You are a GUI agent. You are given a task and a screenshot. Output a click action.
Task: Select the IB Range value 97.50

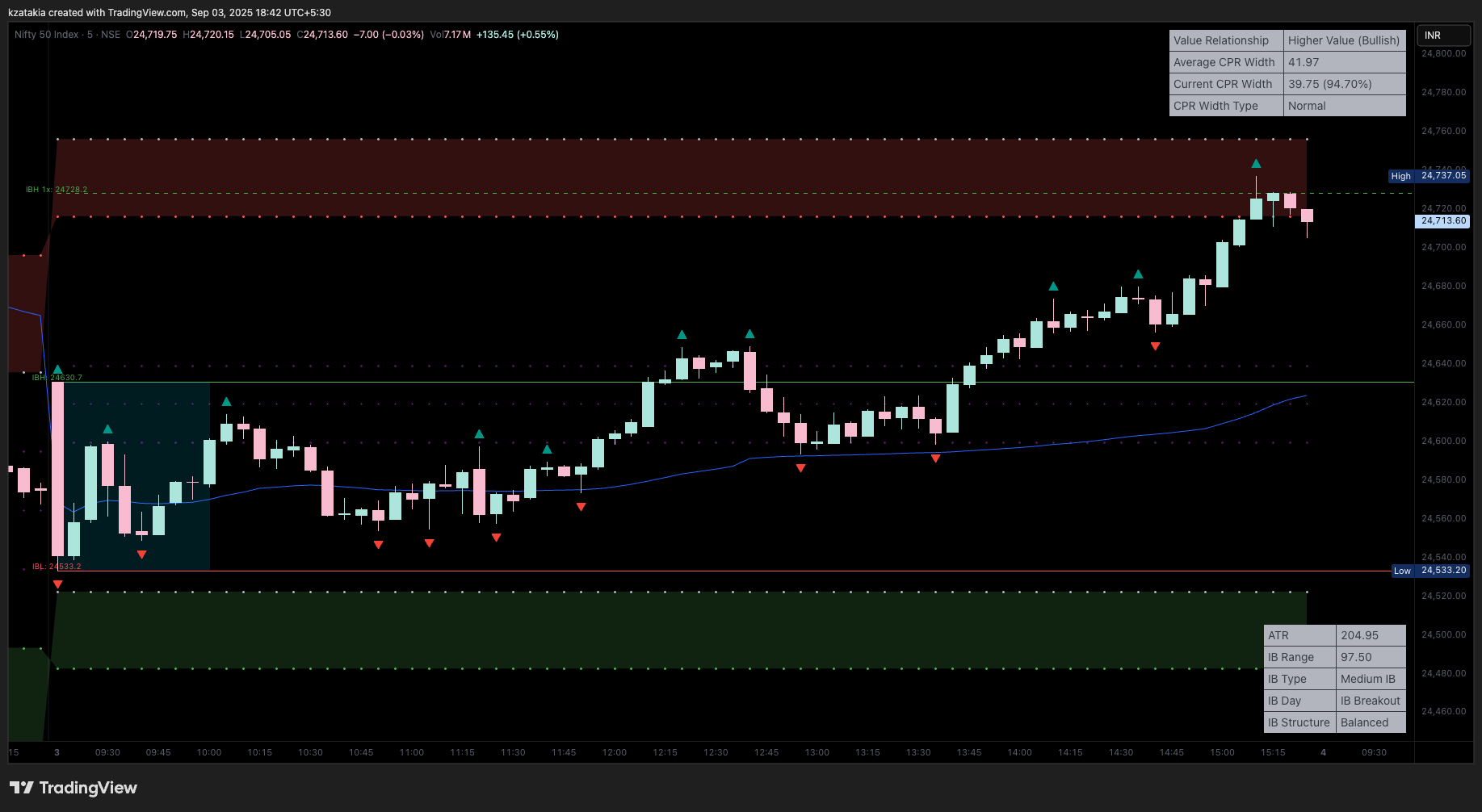(x=1371, y=657)
